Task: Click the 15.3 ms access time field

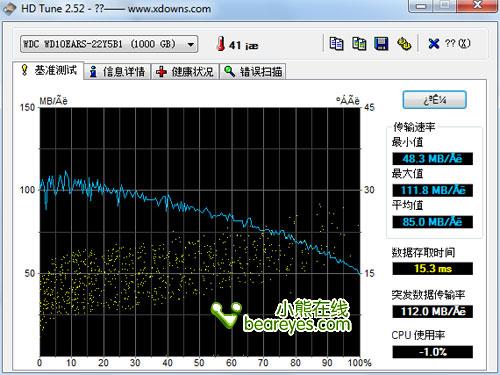Action: click(x=432, y=269)
